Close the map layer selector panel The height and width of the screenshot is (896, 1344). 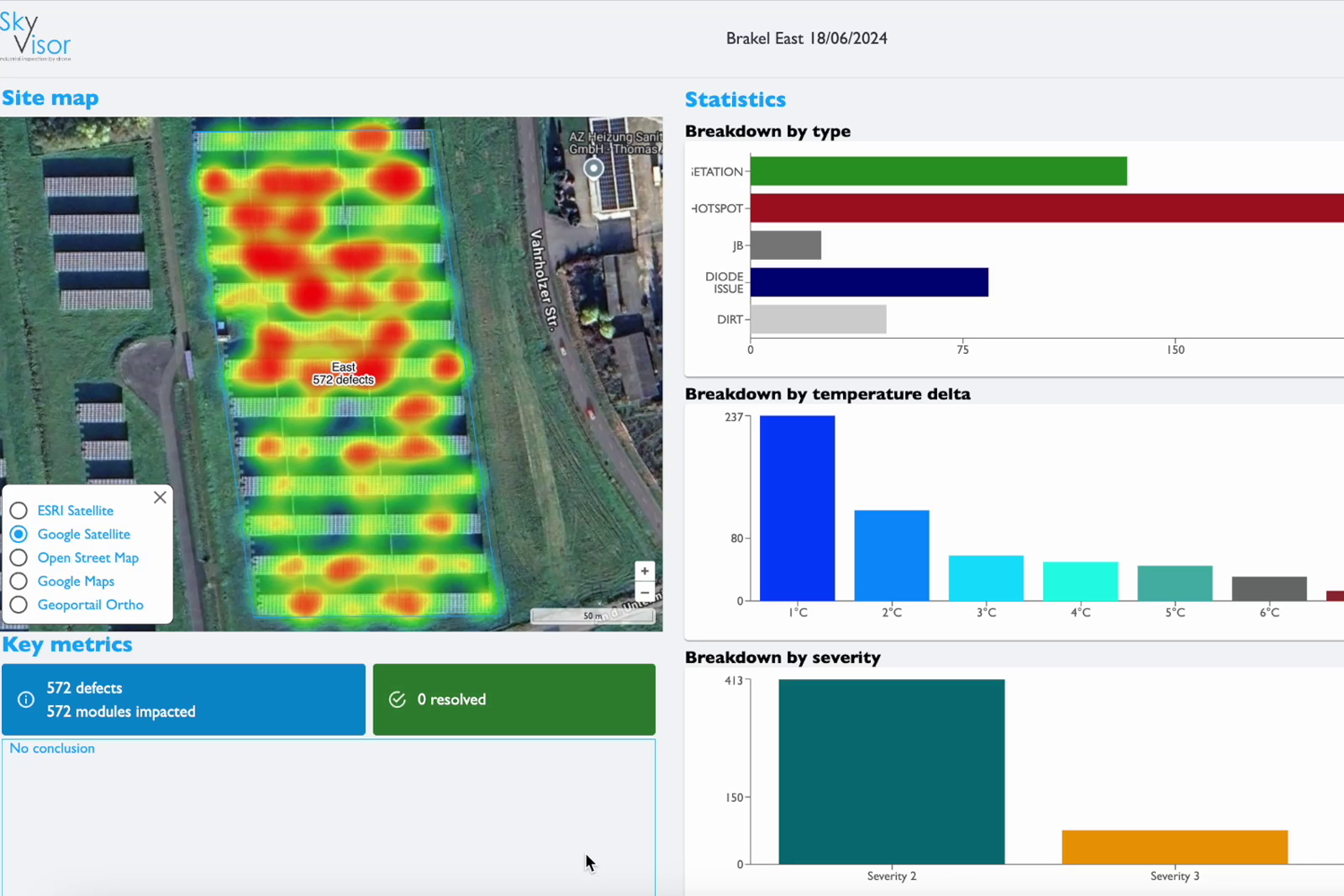(159, 497)
